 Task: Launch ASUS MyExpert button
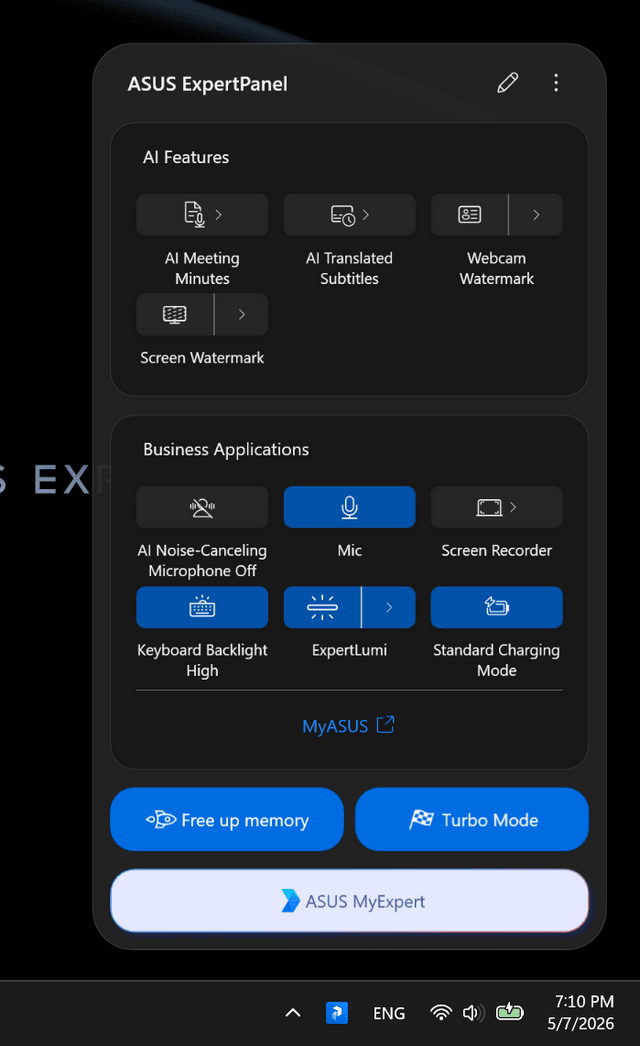[x=350, y=901]
